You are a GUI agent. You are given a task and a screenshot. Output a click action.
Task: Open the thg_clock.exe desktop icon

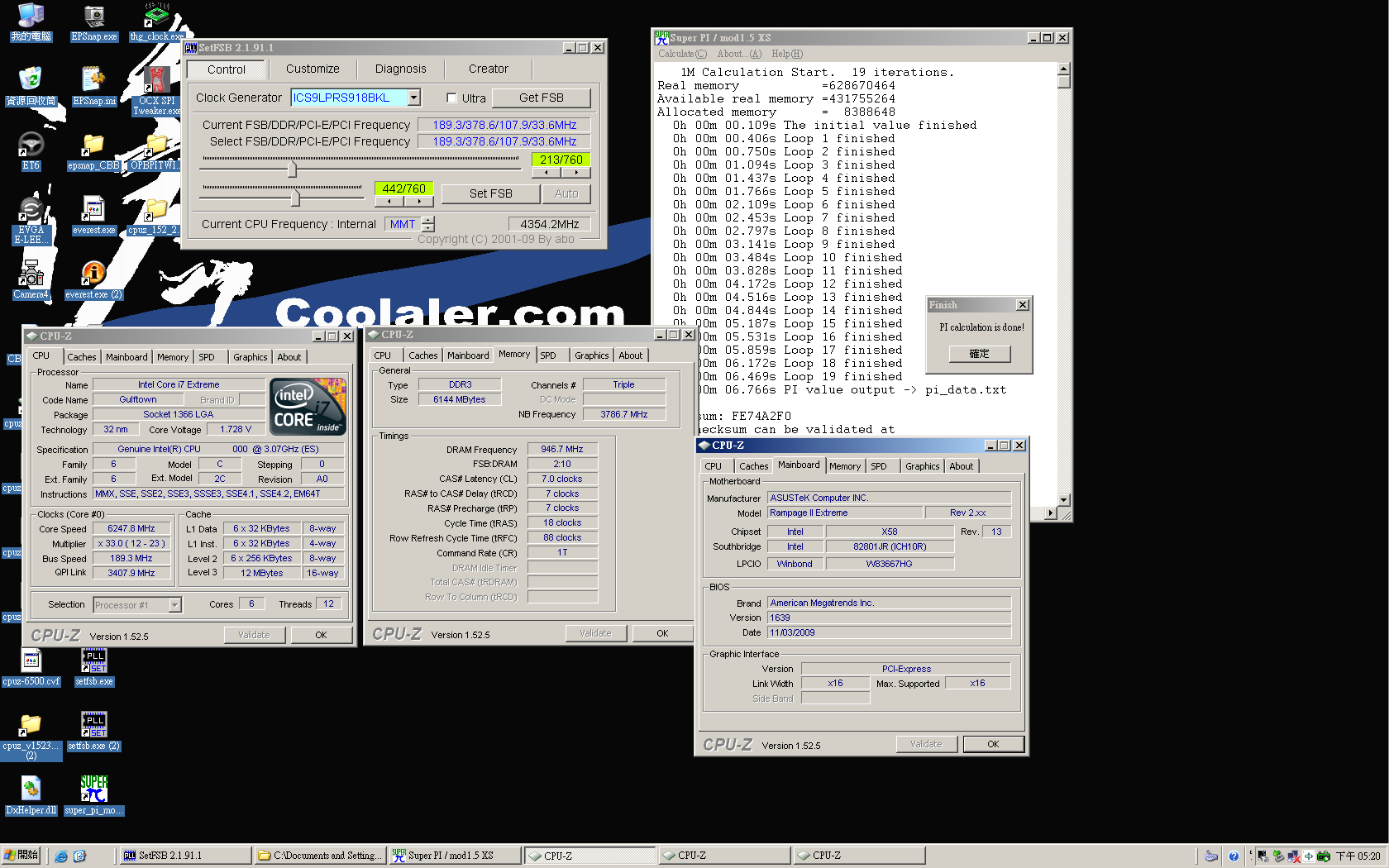[x=157, y=22]
